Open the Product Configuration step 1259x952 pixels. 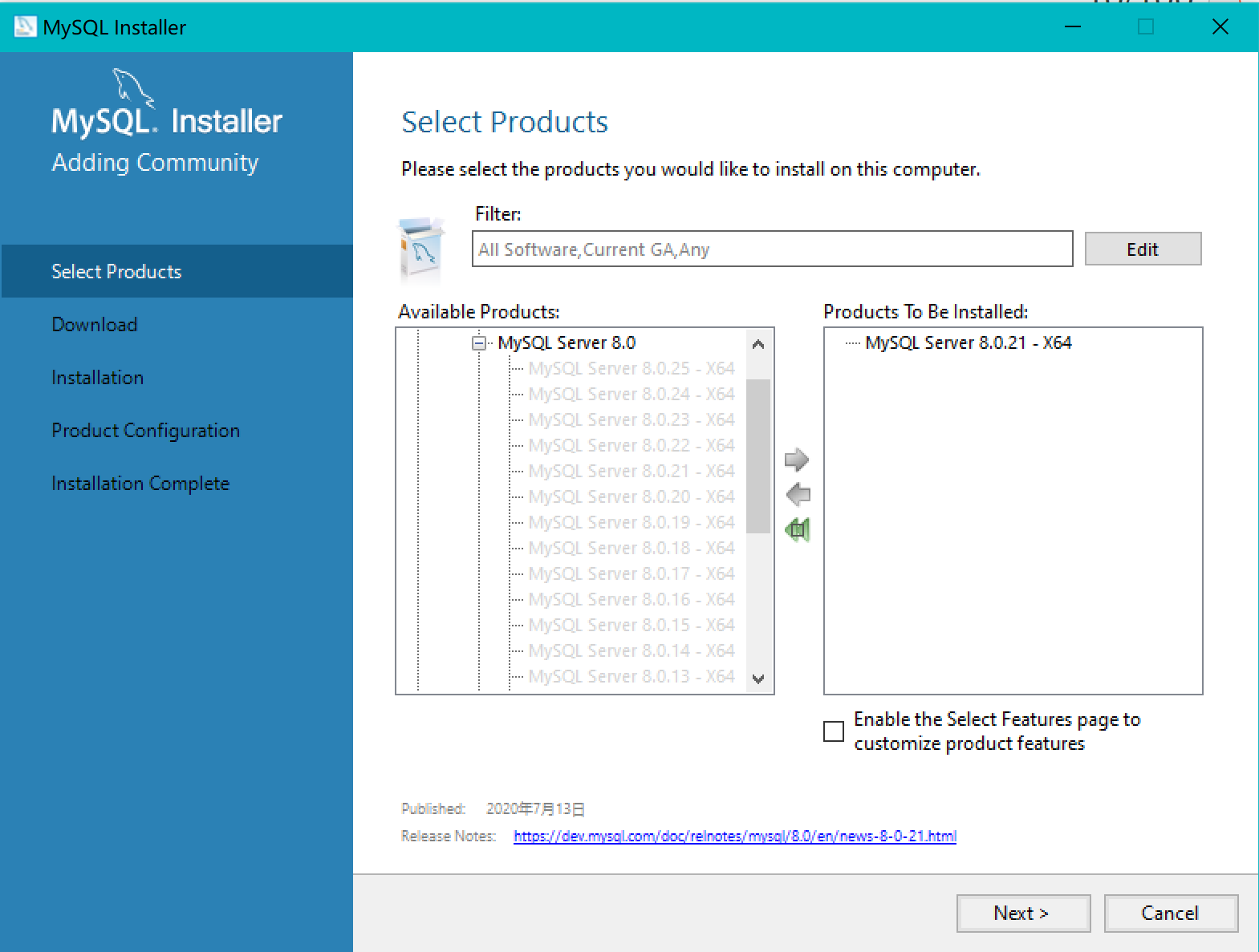click(x=145, y=431)
